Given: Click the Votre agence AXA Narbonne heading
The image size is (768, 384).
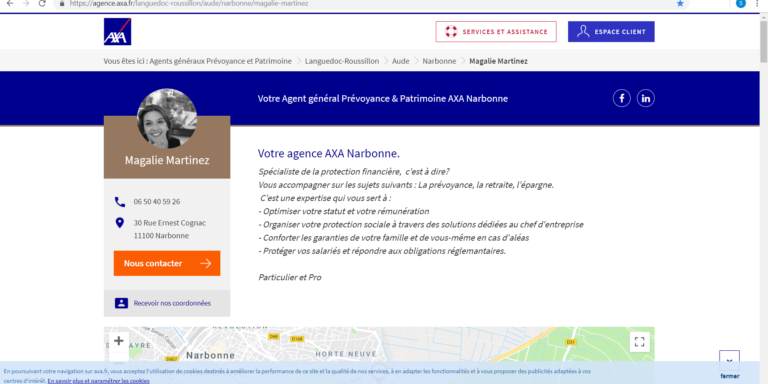Looking at the screenshot, I should tap(329, 154).
